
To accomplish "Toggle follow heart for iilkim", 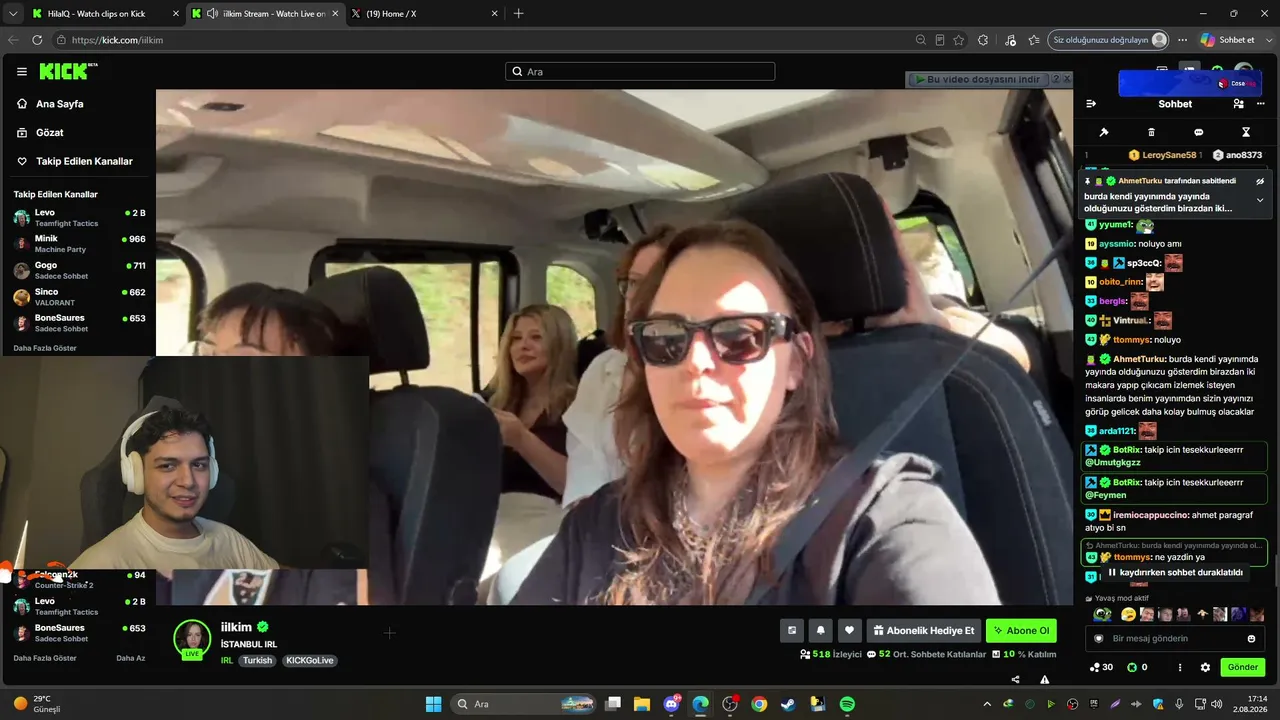I will pyautogui.click(x=849, y=630).
